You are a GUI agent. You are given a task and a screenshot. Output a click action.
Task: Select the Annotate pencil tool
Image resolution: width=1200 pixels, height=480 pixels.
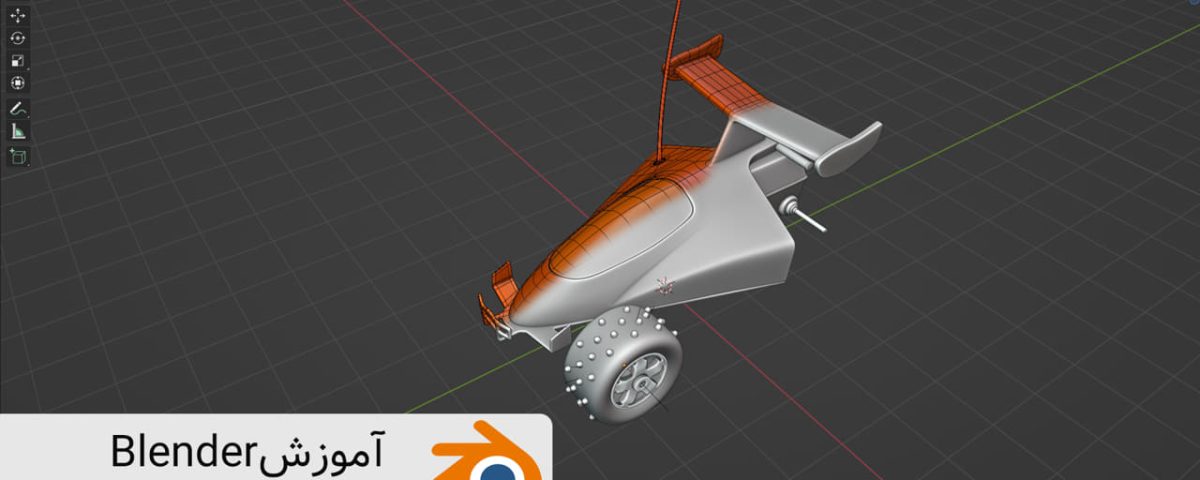pos(18,108)
